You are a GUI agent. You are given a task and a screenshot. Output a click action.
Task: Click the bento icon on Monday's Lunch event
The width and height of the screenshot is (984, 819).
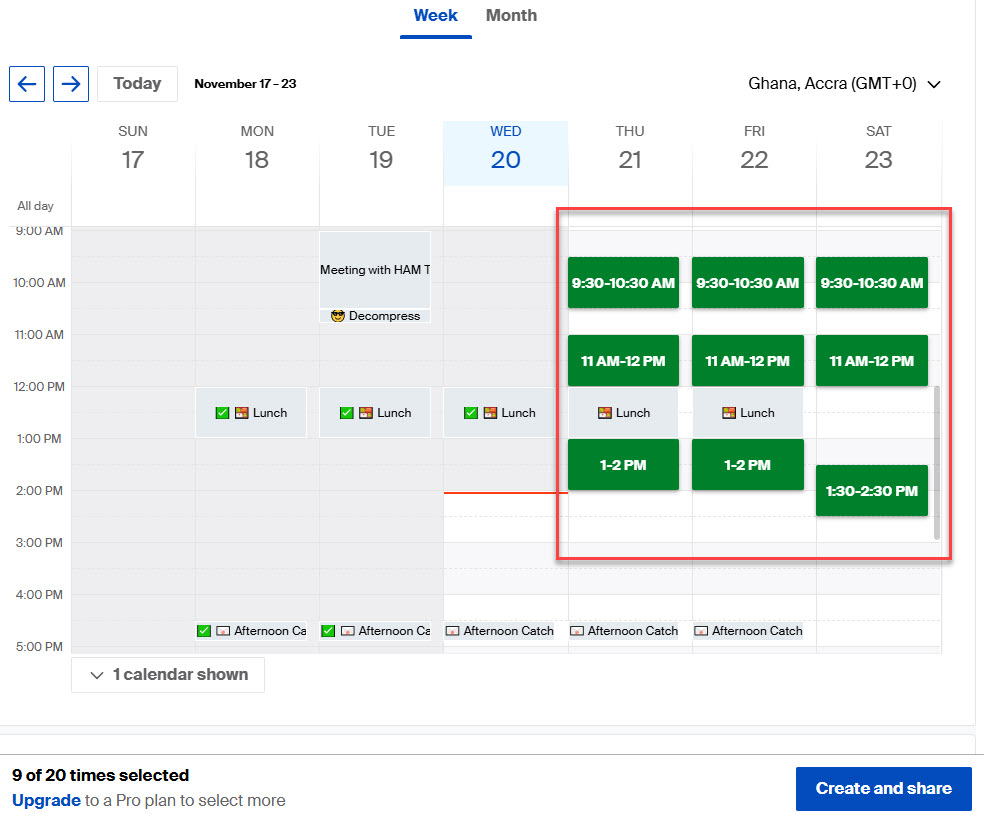tap(243, 412)
